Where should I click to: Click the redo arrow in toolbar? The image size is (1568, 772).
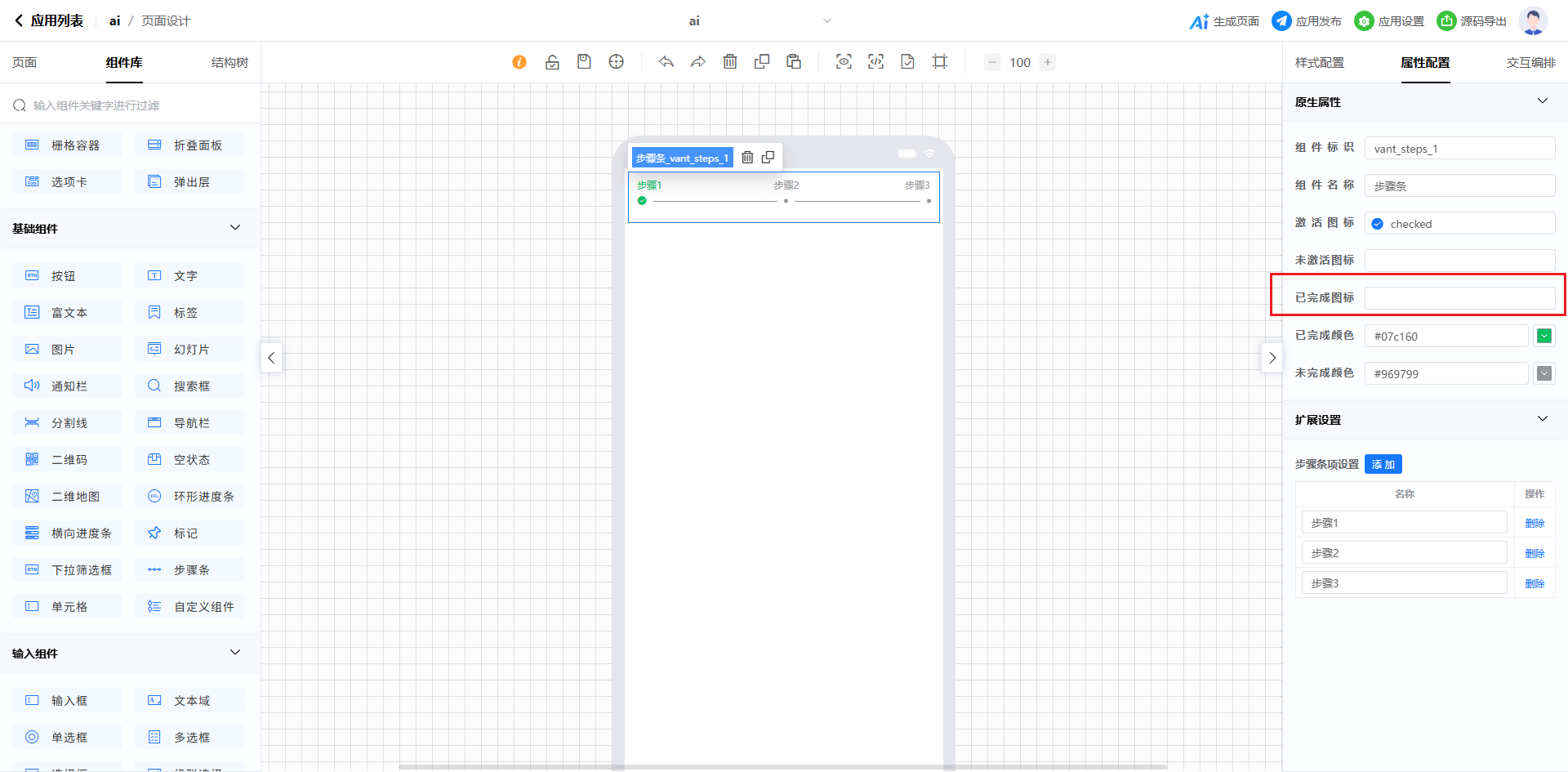[x=697, y=62]
